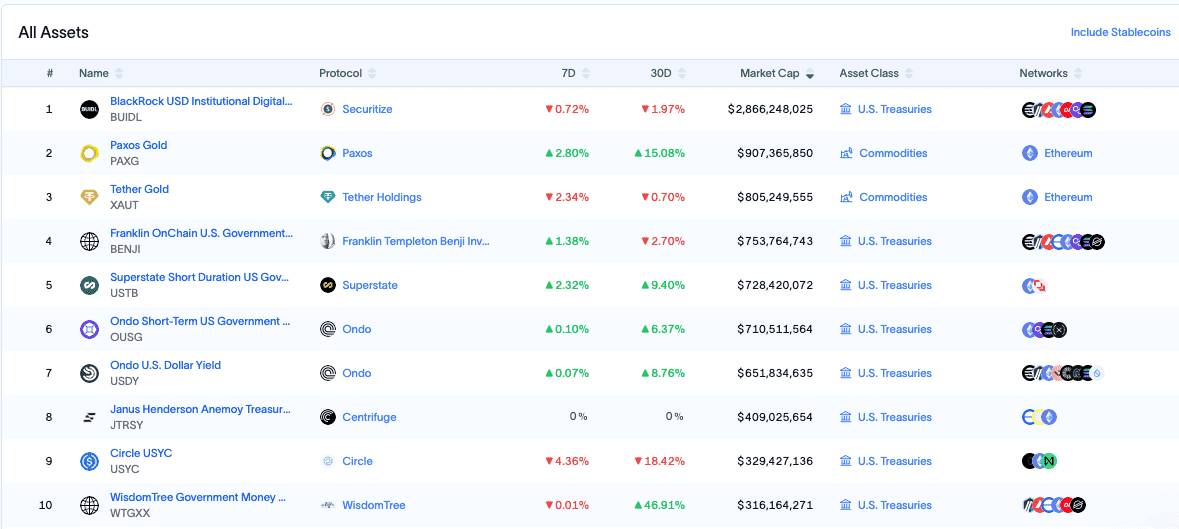The width and height of the screenshot is (1179, 529).
Task: Click the Franklin Templeton protocol logo
Action: coord(327,241)
